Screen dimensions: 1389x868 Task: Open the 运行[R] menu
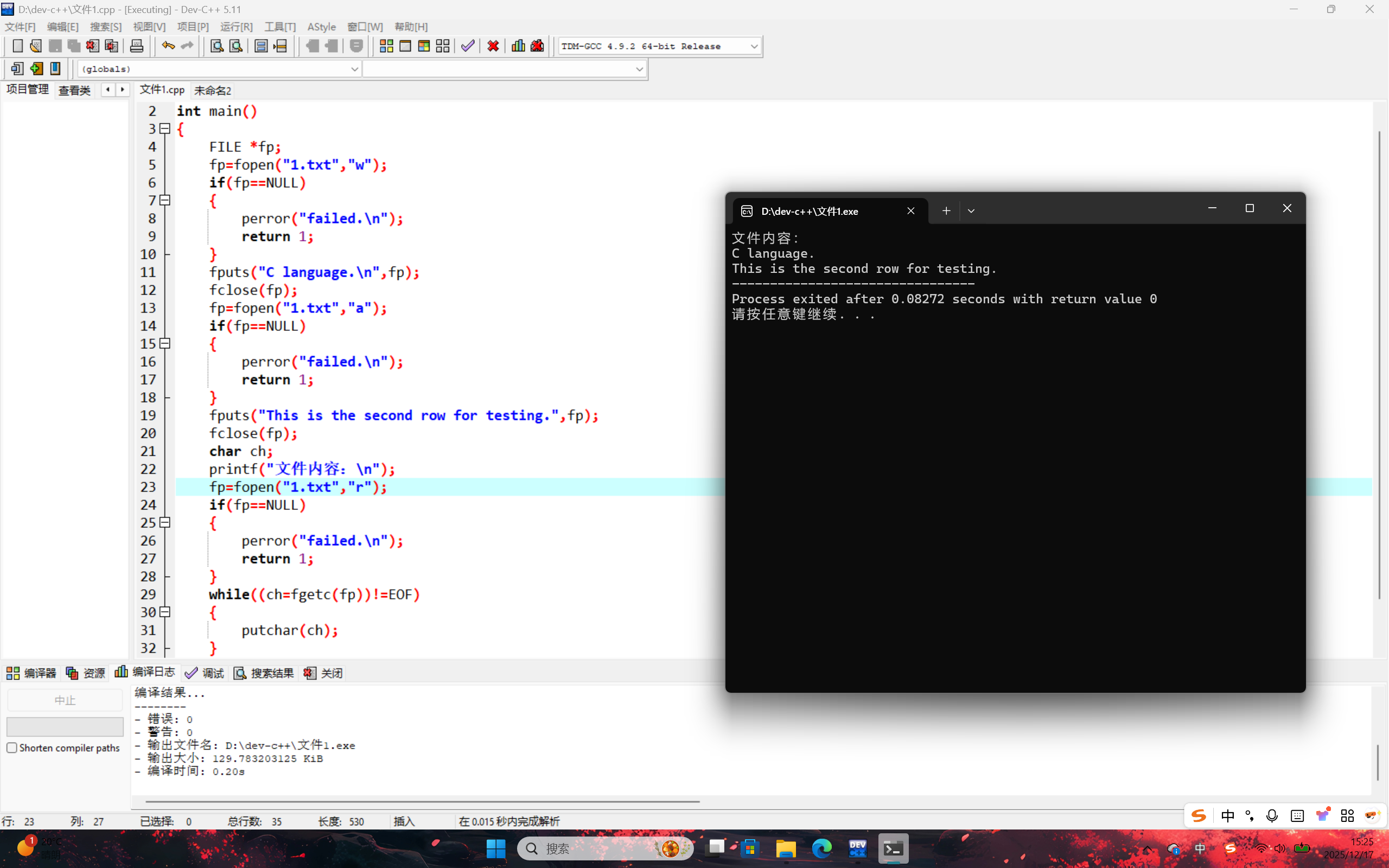point(236,27)
